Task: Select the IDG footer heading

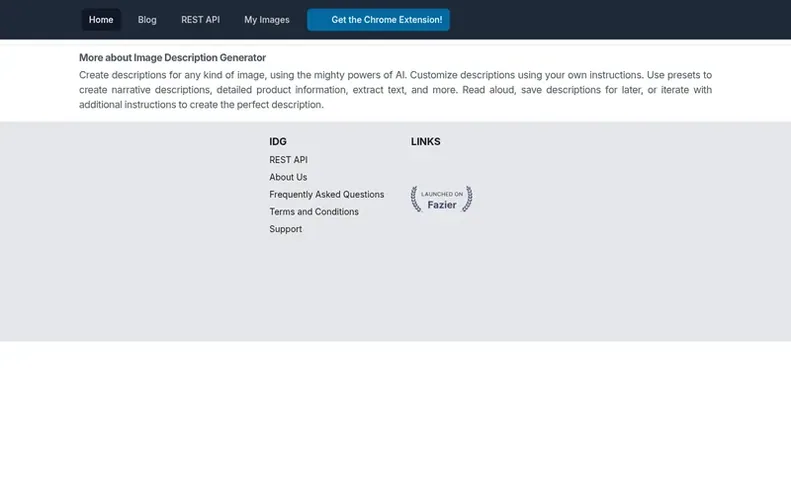Action: click(x=278, y=142)
